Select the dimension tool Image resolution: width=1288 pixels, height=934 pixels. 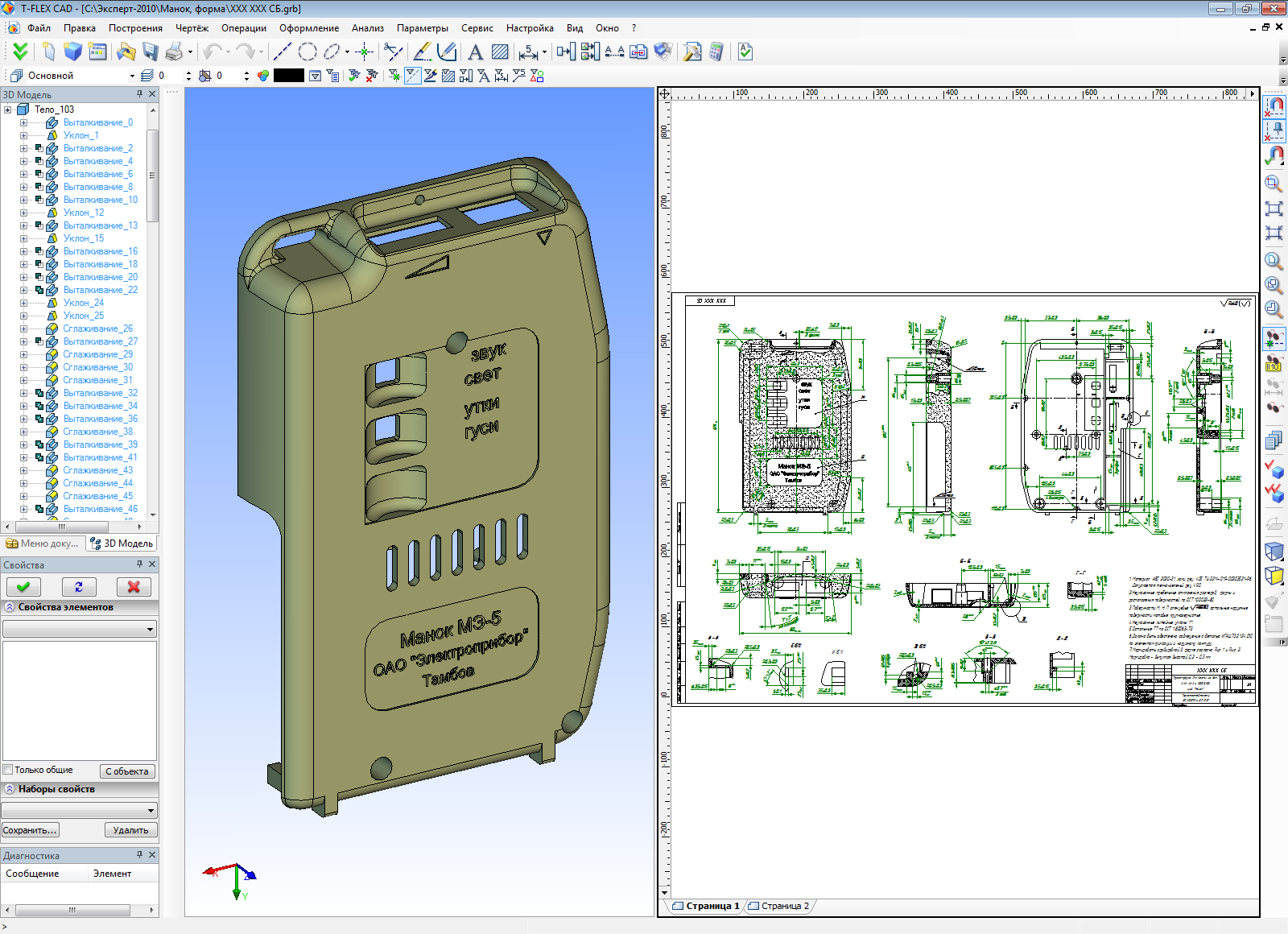tap(528, 52)
